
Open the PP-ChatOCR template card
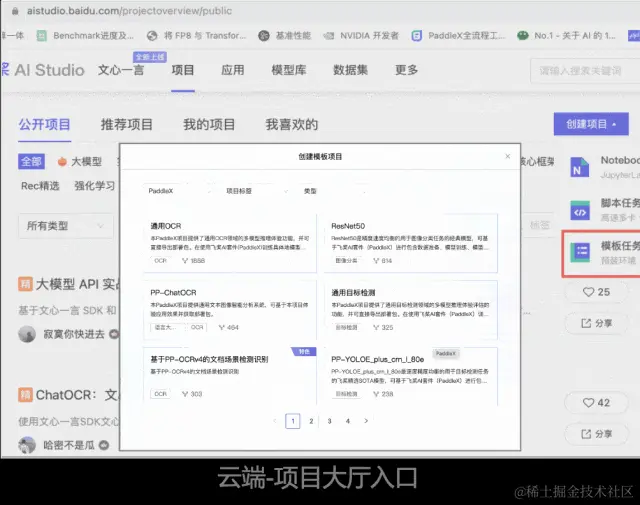click(x=230, y=309)
